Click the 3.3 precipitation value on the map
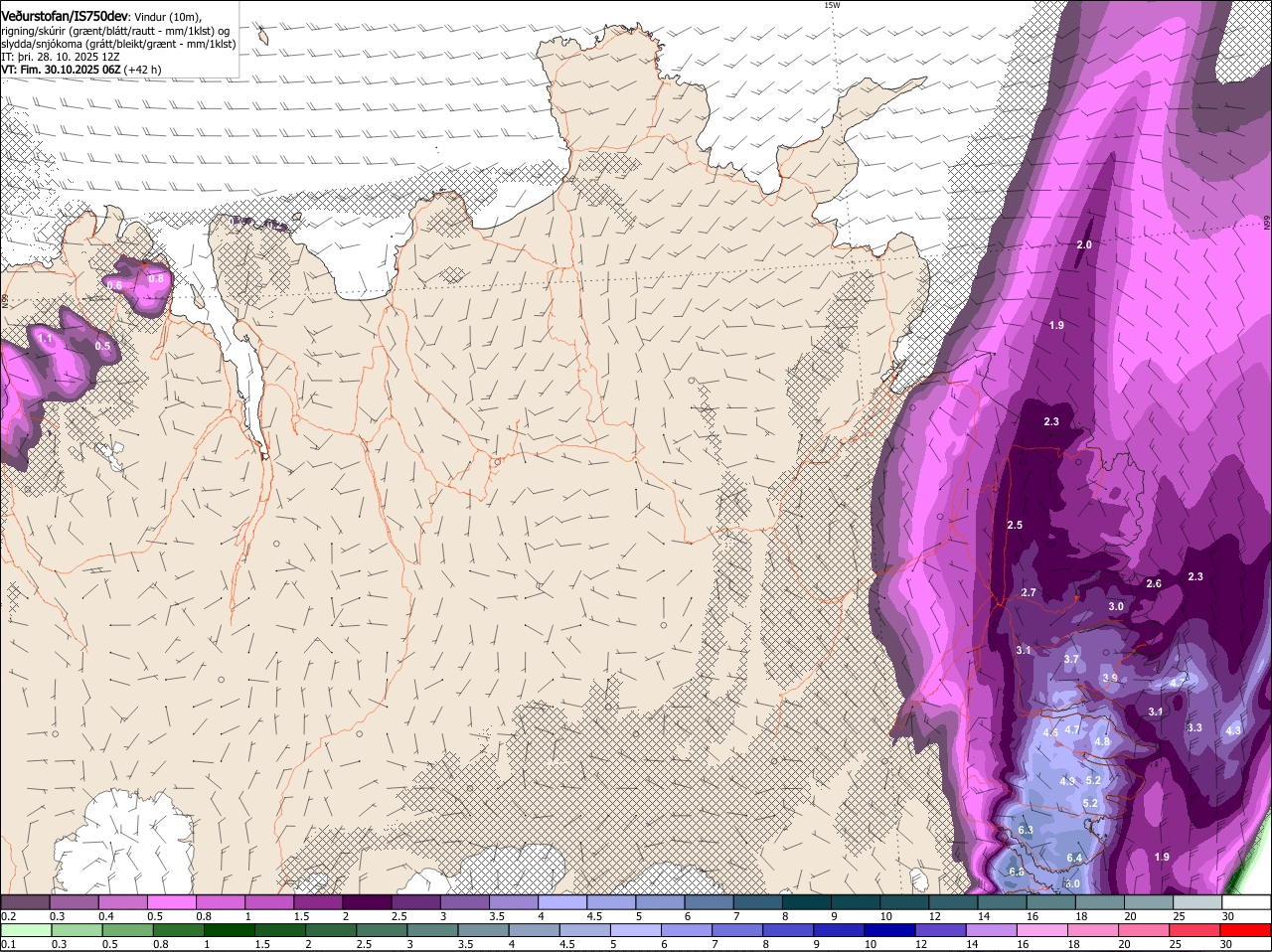Screen dimensions: 1272x952 point(1194,727)
